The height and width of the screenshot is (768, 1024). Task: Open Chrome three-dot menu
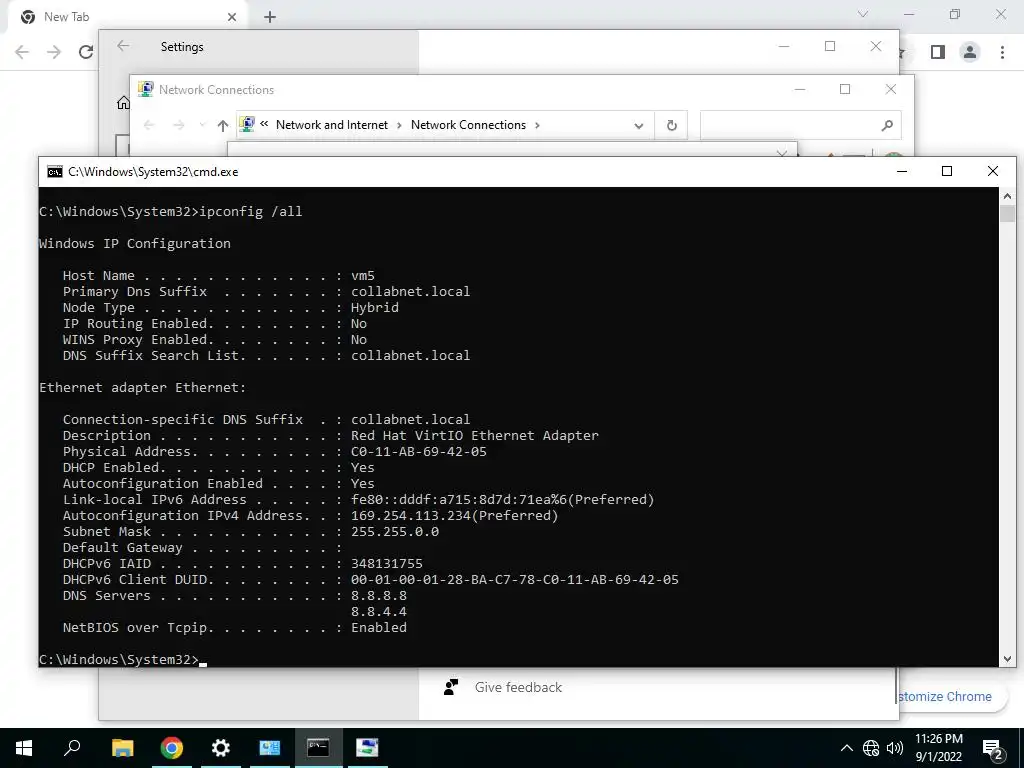[x=1002, y=52]
